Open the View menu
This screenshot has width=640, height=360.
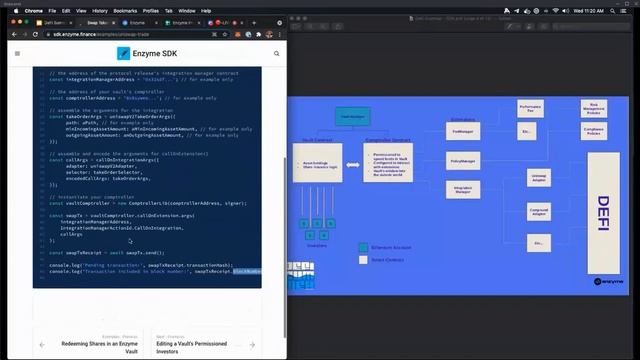(x=81, y=11)
